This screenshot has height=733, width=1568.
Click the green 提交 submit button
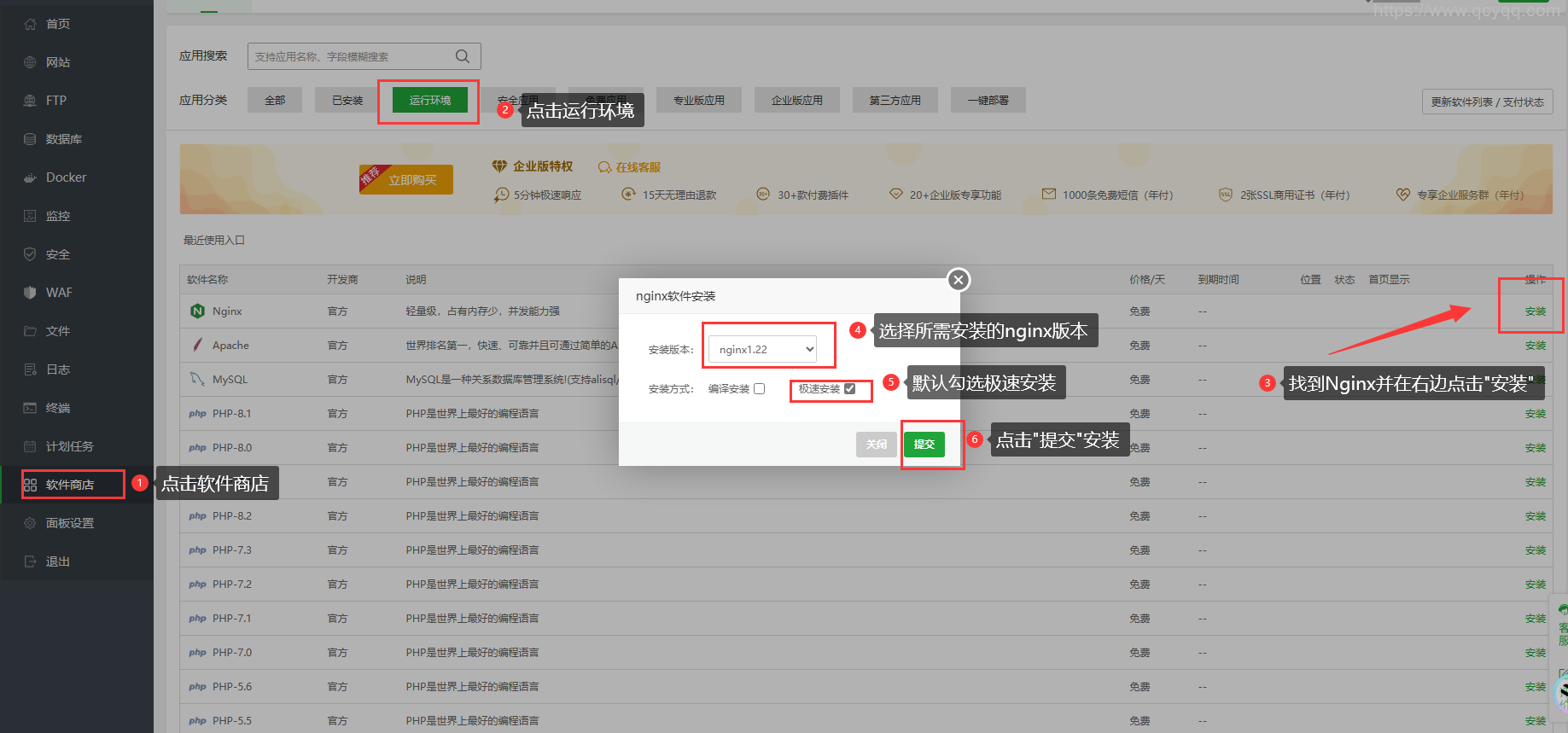pos(924,445)
